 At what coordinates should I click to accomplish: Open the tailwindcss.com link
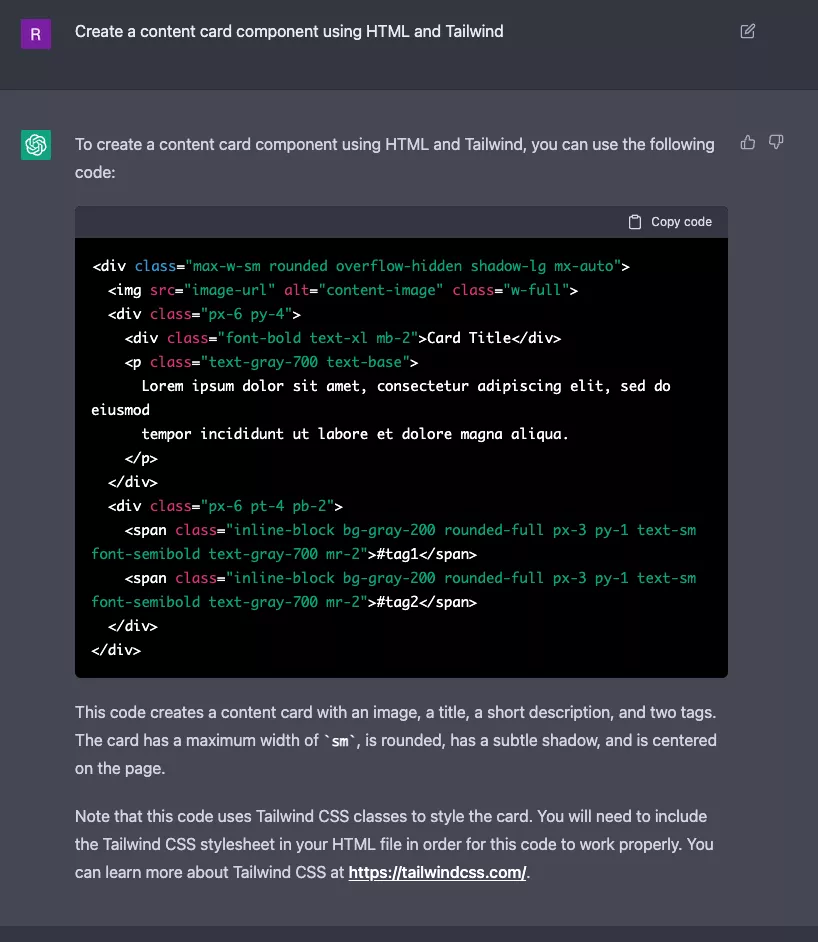click(x=437, y=872)
